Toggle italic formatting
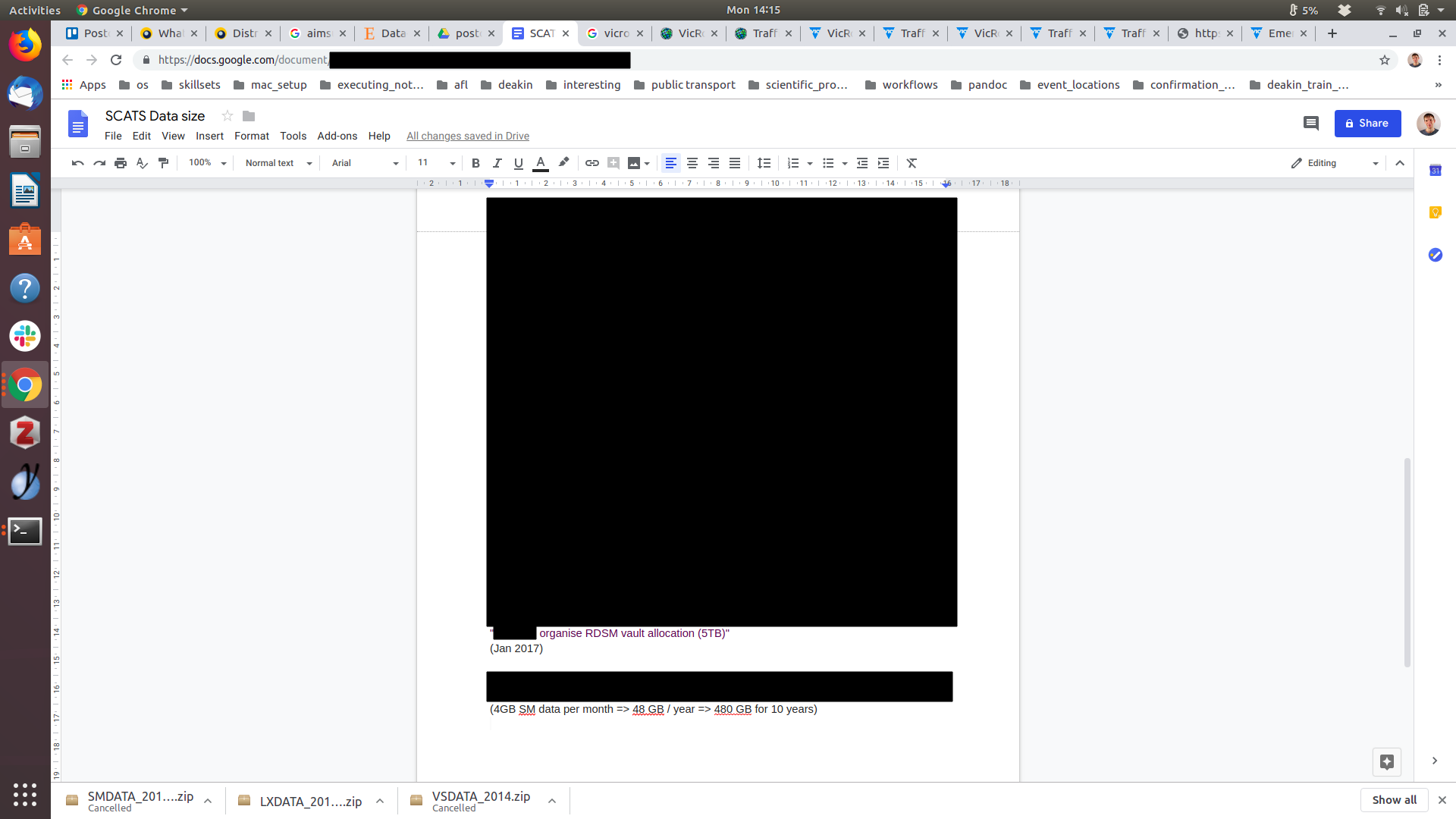 click(x=497, y=163)
